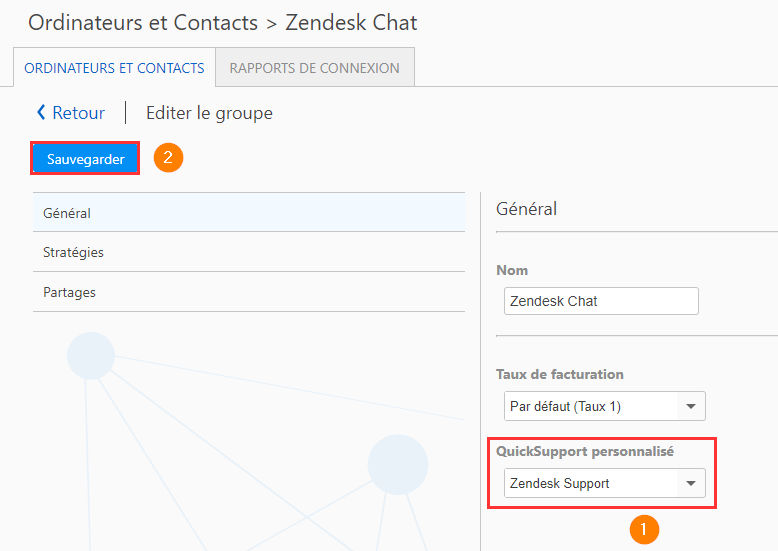Click the back chevron next to Retour
778x551 pixels.
pyautogui.click(x=41, y=113)
